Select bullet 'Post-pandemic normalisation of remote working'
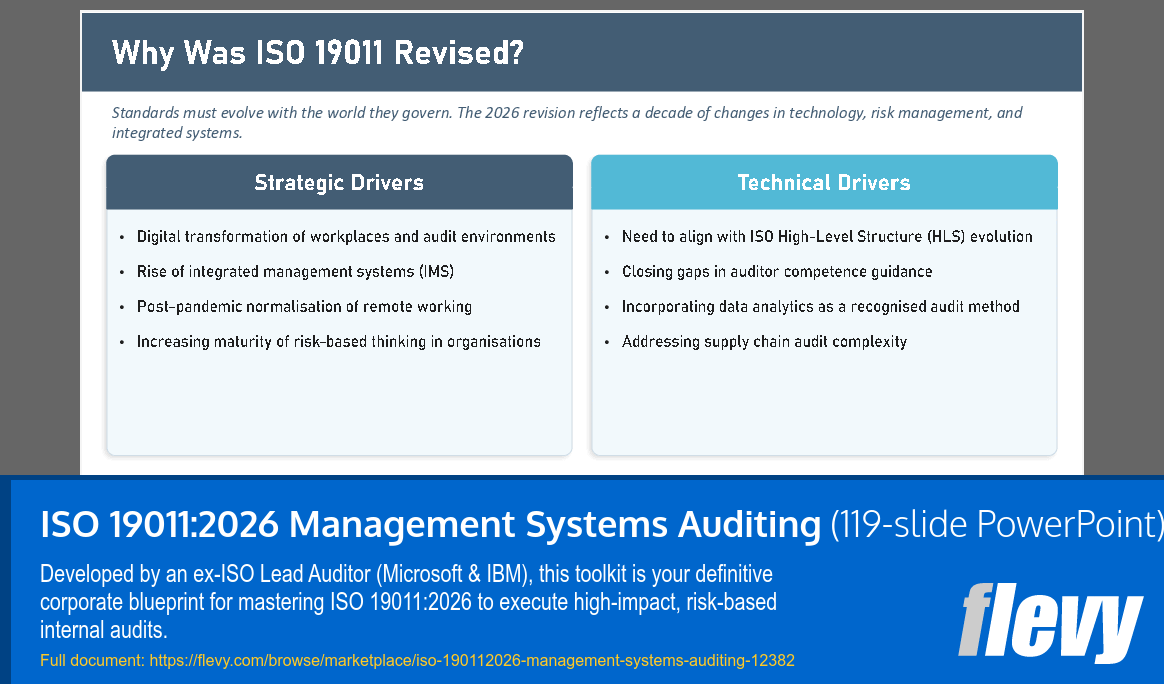This screenshot has width=1164, height=684. click(x=304, y=306)
